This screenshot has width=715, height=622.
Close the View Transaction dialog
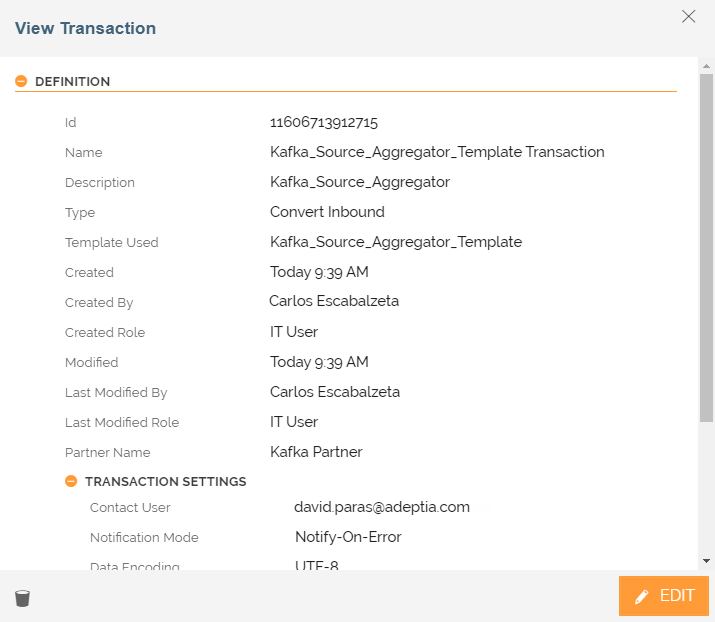pyautogui.click(x=688, y=16)
